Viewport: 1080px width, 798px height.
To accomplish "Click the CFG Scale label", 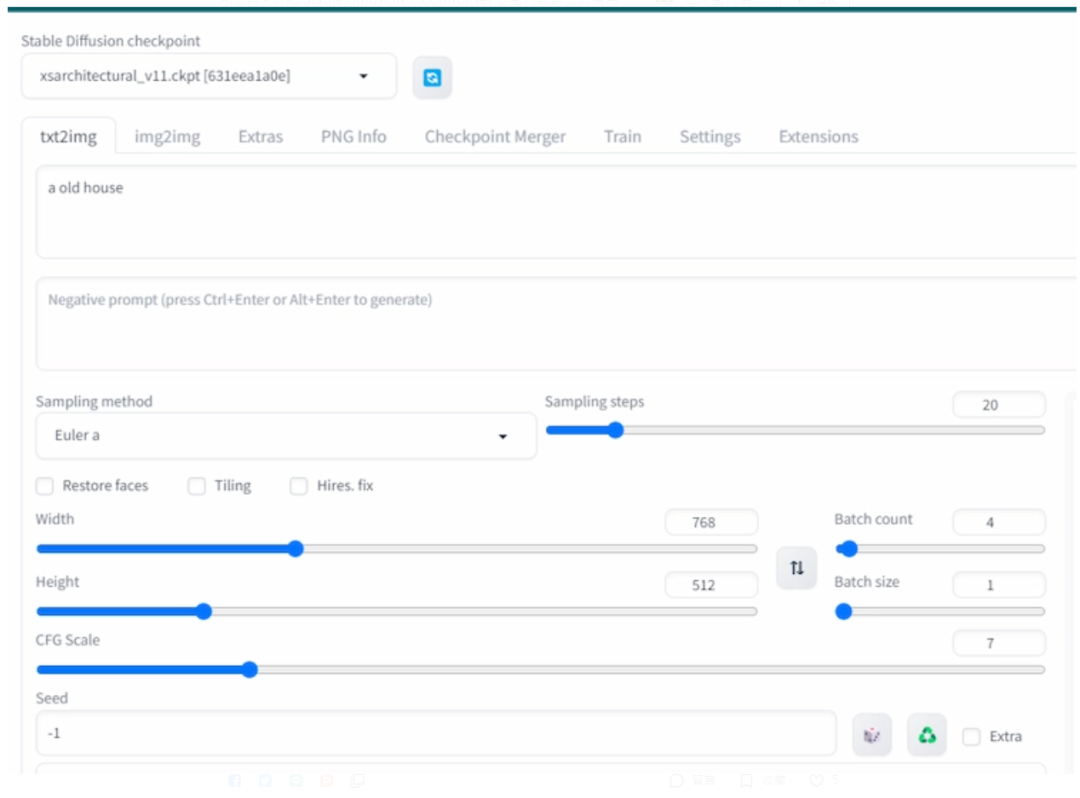I will click(68, 640).
